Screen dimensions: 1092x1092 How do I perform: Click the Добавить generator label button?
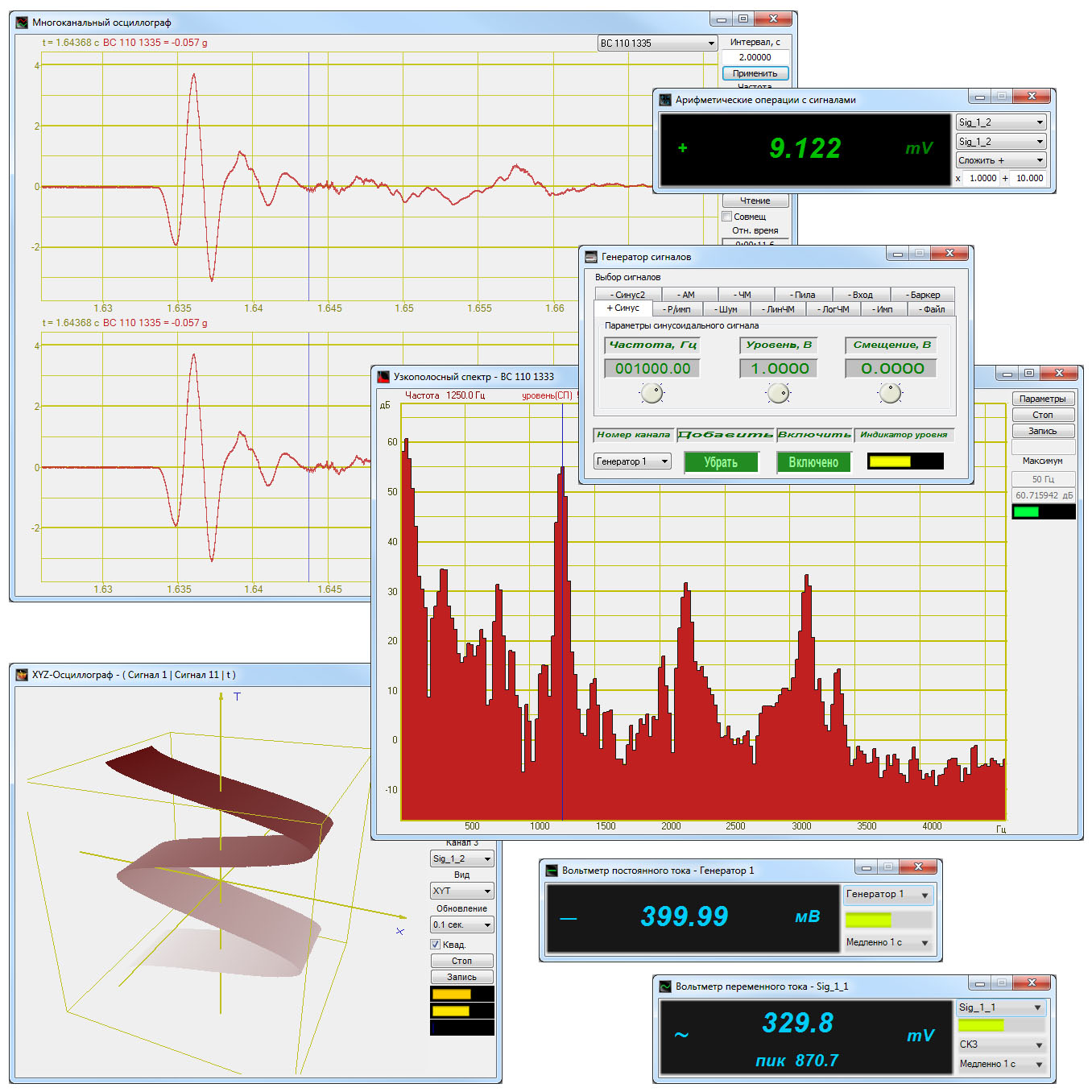[725, 435]
